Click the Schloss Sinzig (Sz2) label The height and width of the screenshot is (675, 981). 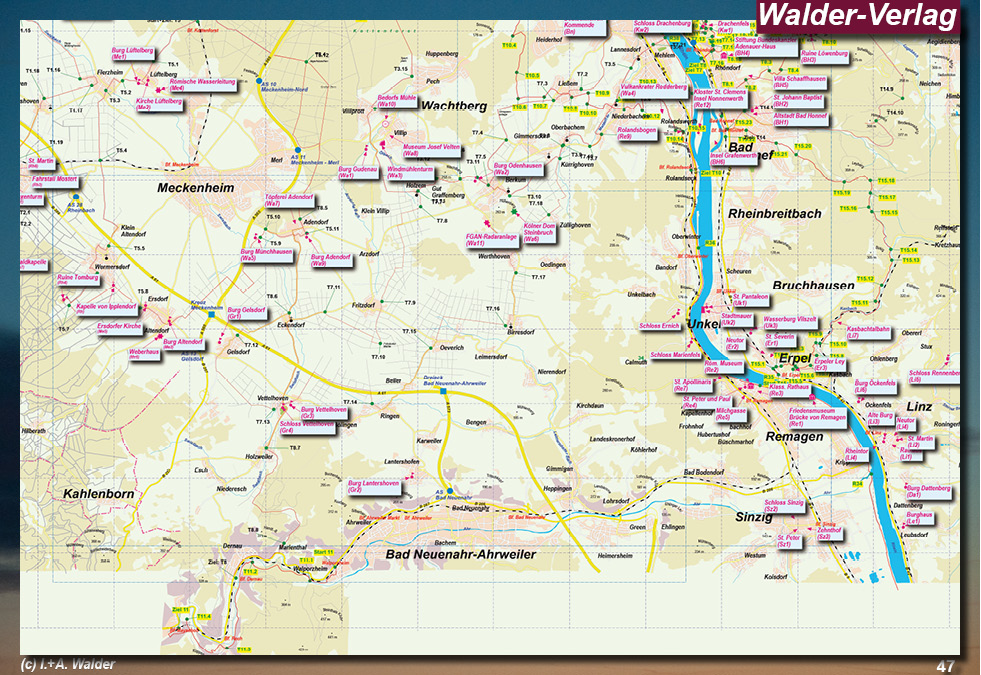(783, 505)
